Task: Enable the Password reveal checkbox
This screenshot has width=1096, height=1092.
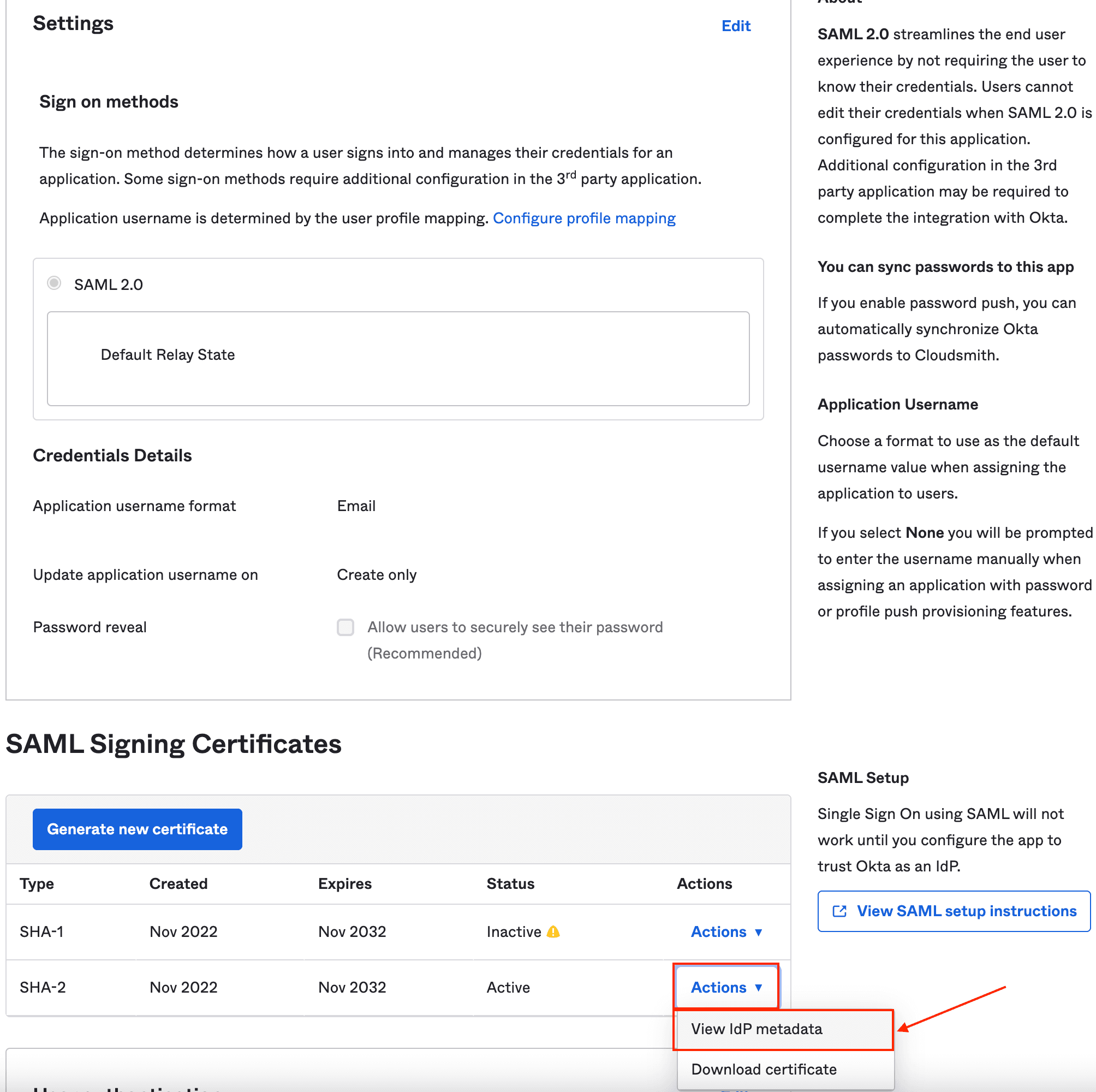Action: click(x=346, y=627)
